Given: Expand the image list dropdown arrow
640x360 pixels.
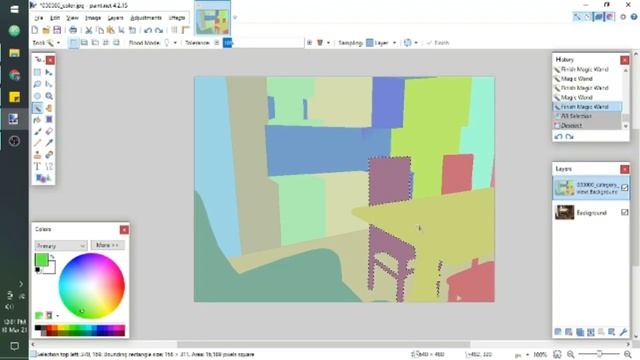Looking at the screenshot, I should tap(235, 18).
